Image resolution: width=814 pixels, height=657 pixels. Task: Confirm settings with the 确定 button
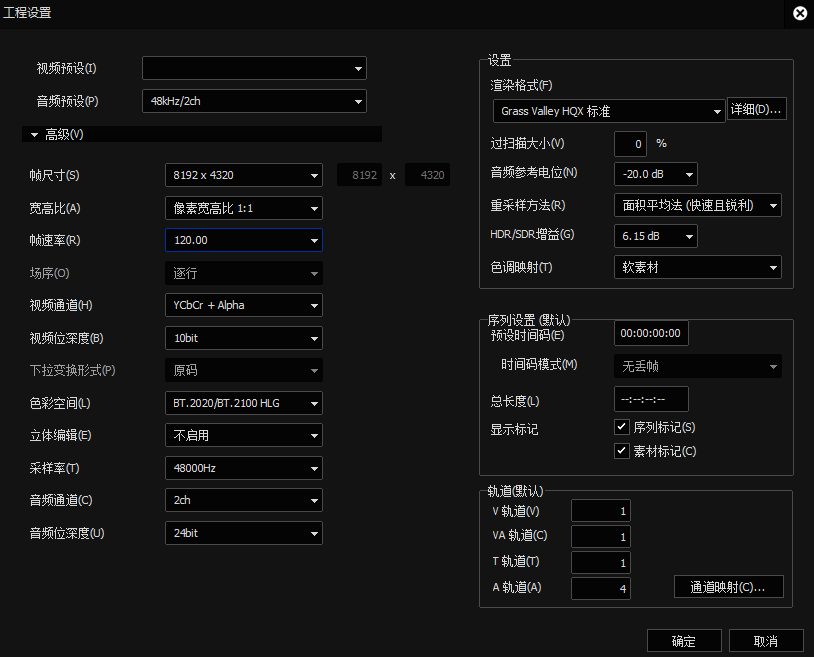click(x=684, y=640)
